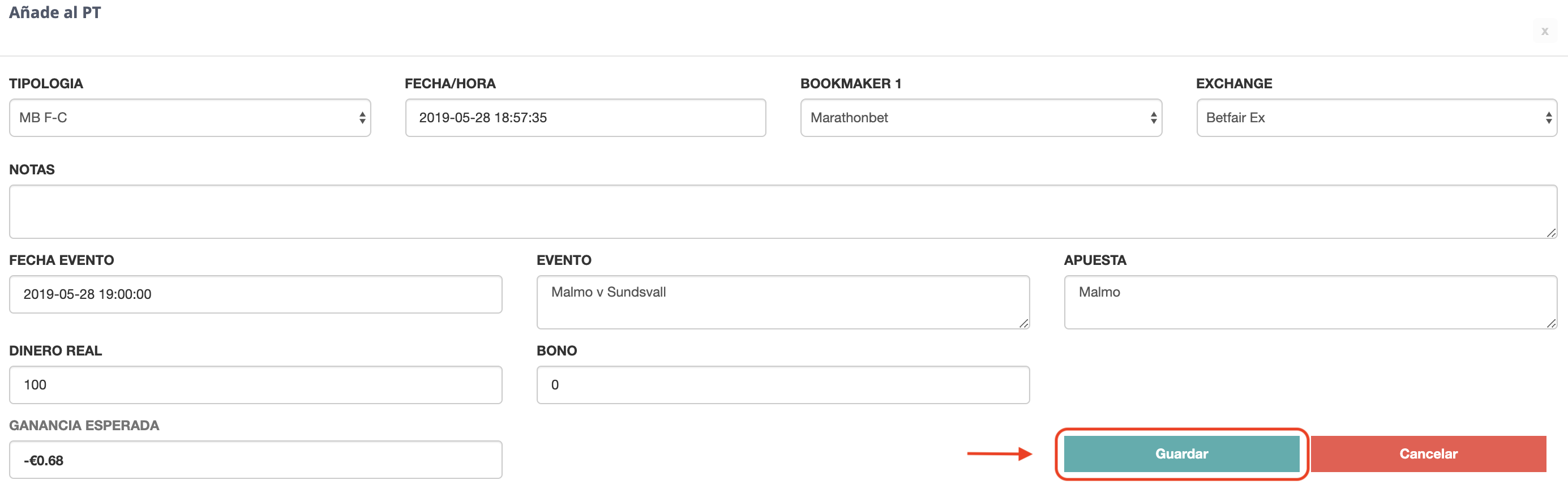This screenshot has width=1568, height=497.
Task: Save the entry with the Guardar button
Action: 1181,454
